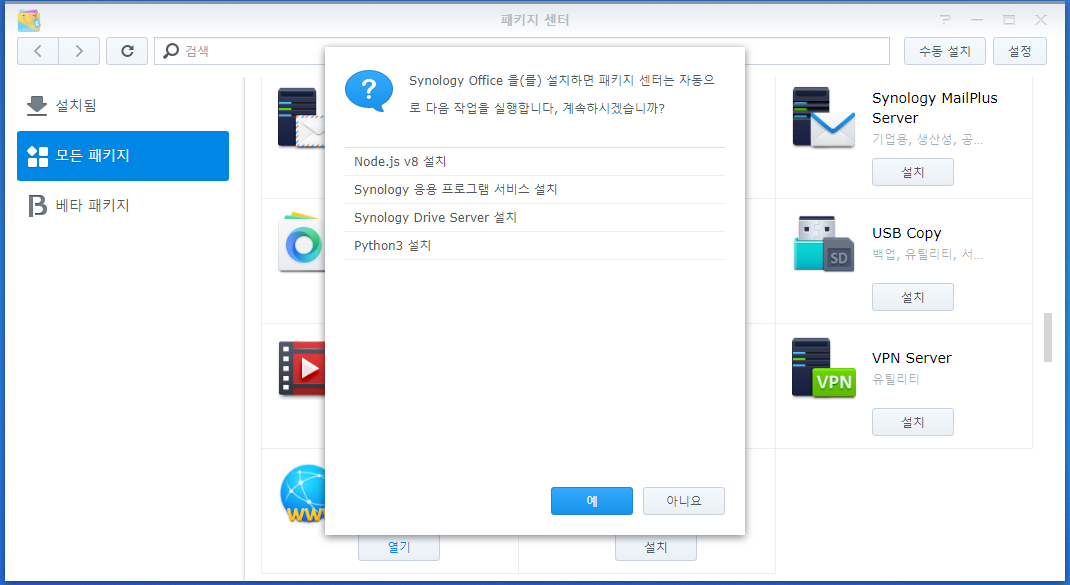The width and height of the screenshot is (1070, 585).
Task: Go forward with the right arrow button
Action: tap(79, 51)
